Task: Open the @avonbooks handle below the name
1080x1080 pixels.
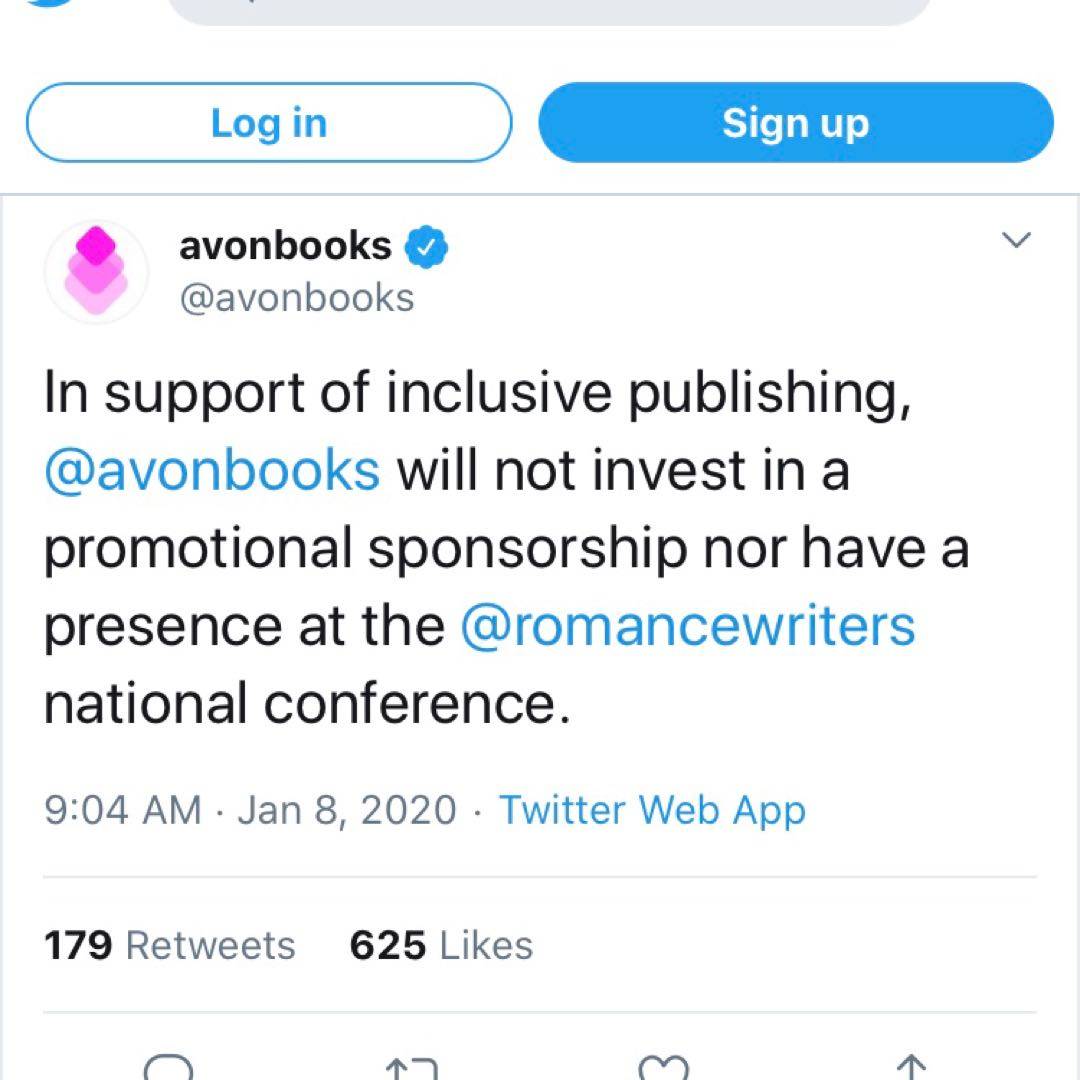Action: coord(296,297)
